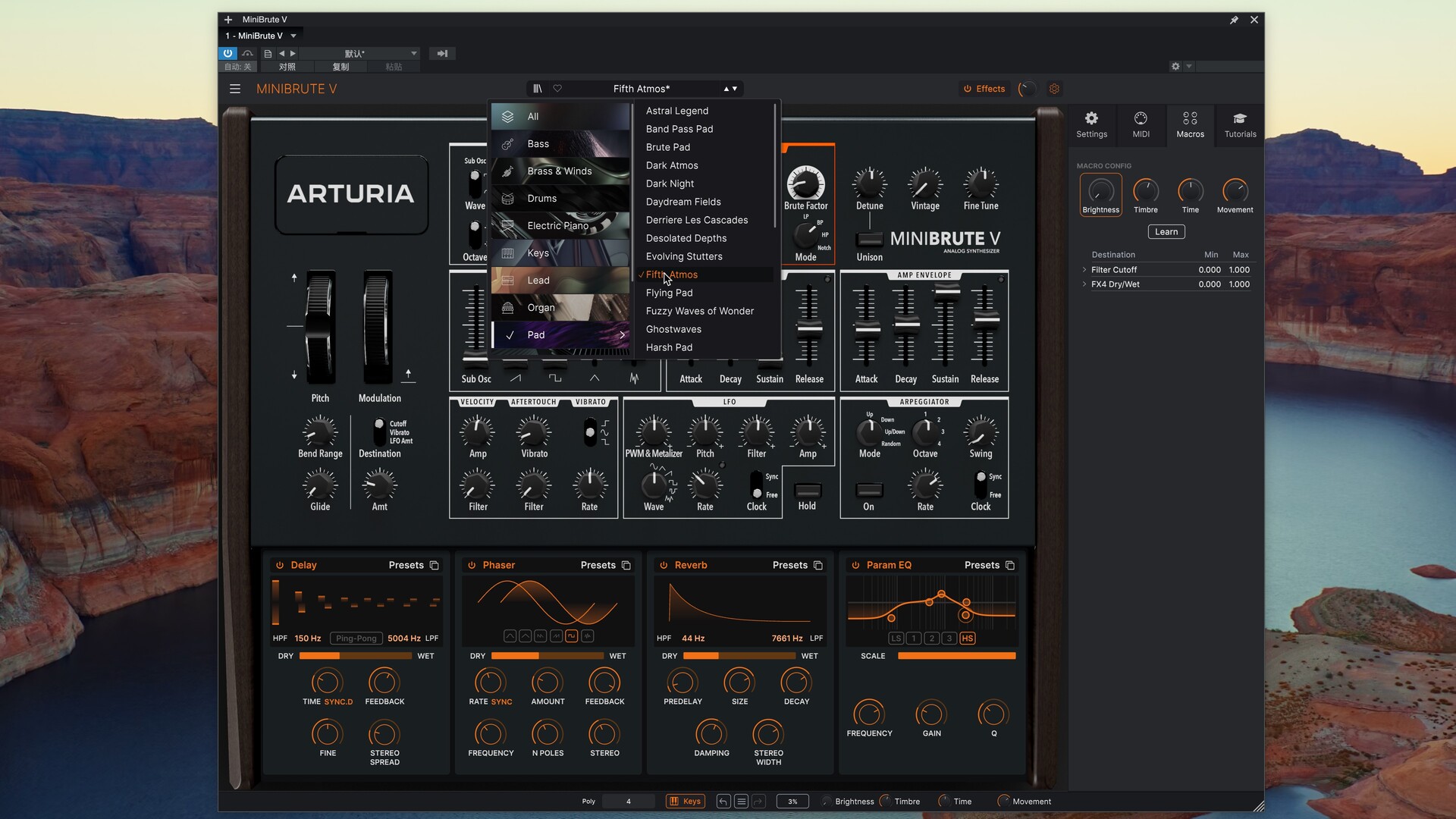
Task: Switch to the Macros tab
Action: pos(1190,125)
